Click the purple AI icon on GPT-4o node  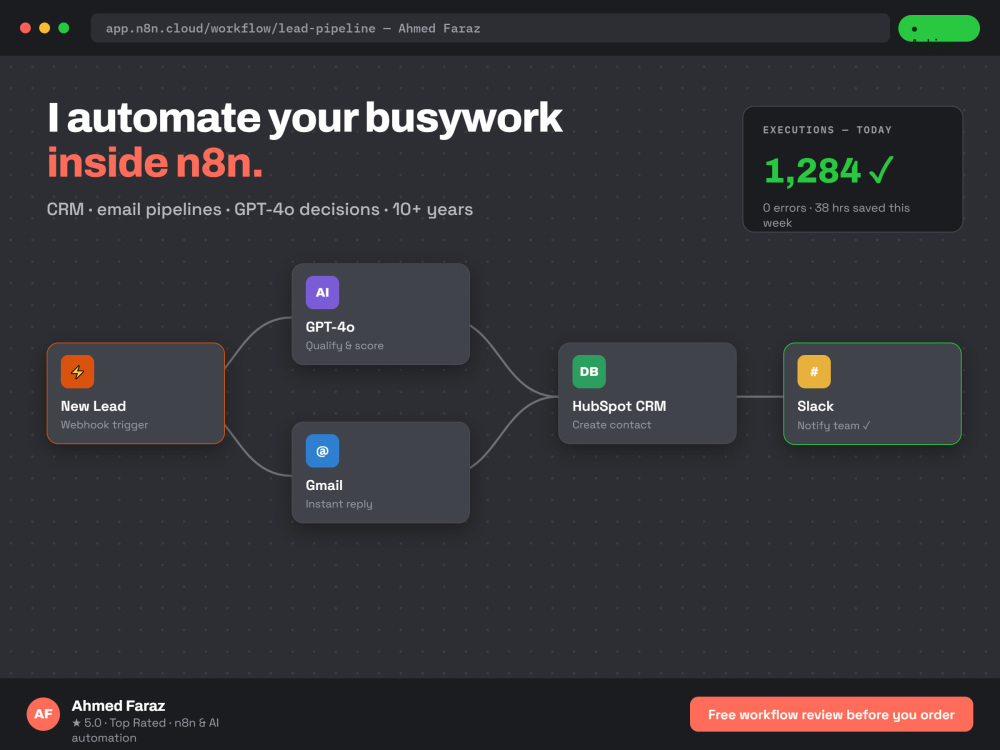click(322, 293)
